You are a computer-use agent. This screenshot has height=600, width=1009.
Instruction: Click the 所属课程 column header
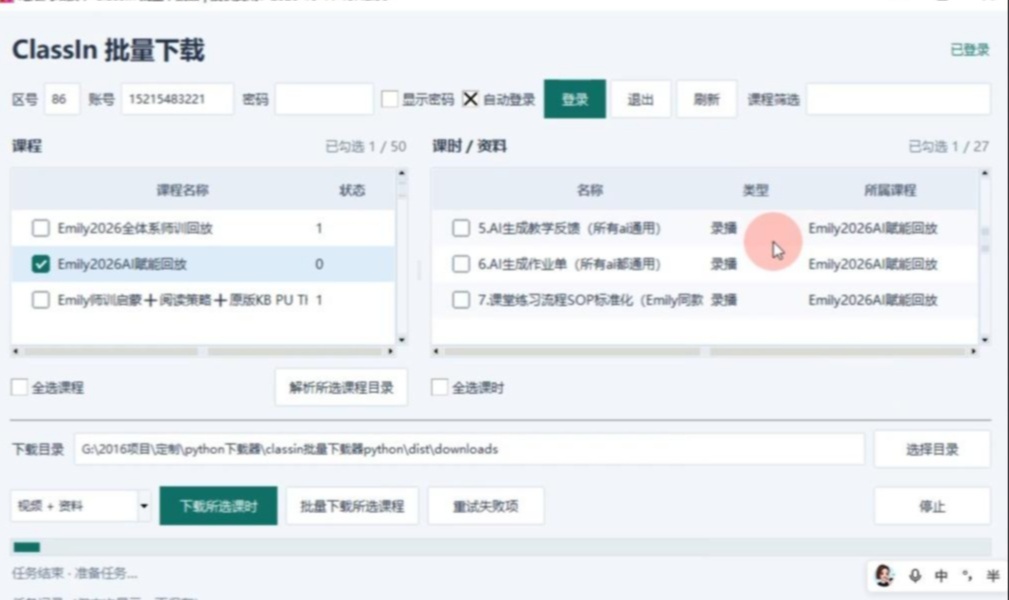(x=890, y=190)
